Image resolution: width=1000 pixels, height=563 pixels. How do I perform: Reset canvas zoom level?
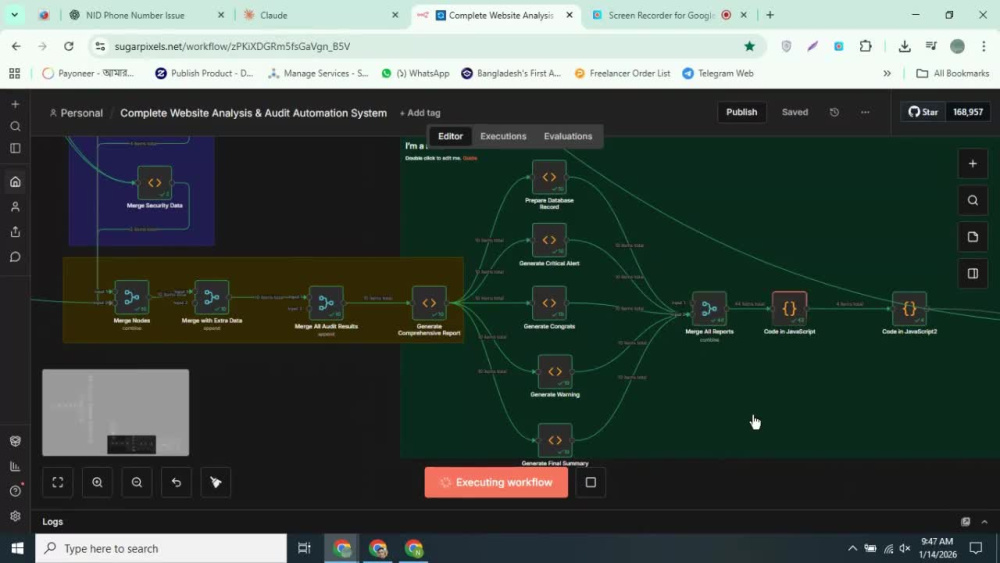[x=176, y=483]
